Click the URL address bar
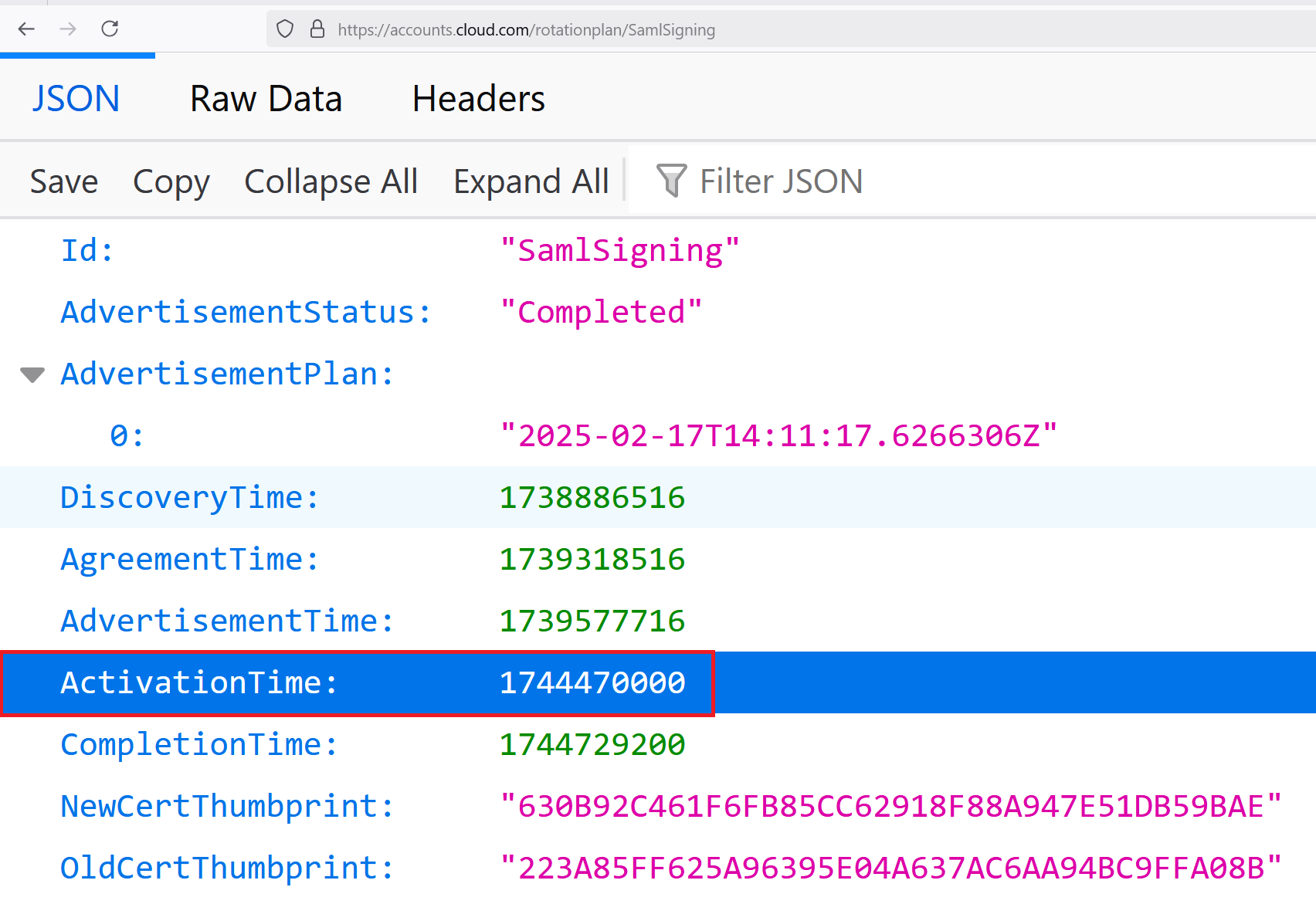Screen dimensions: 1316x904 [772, 29]
